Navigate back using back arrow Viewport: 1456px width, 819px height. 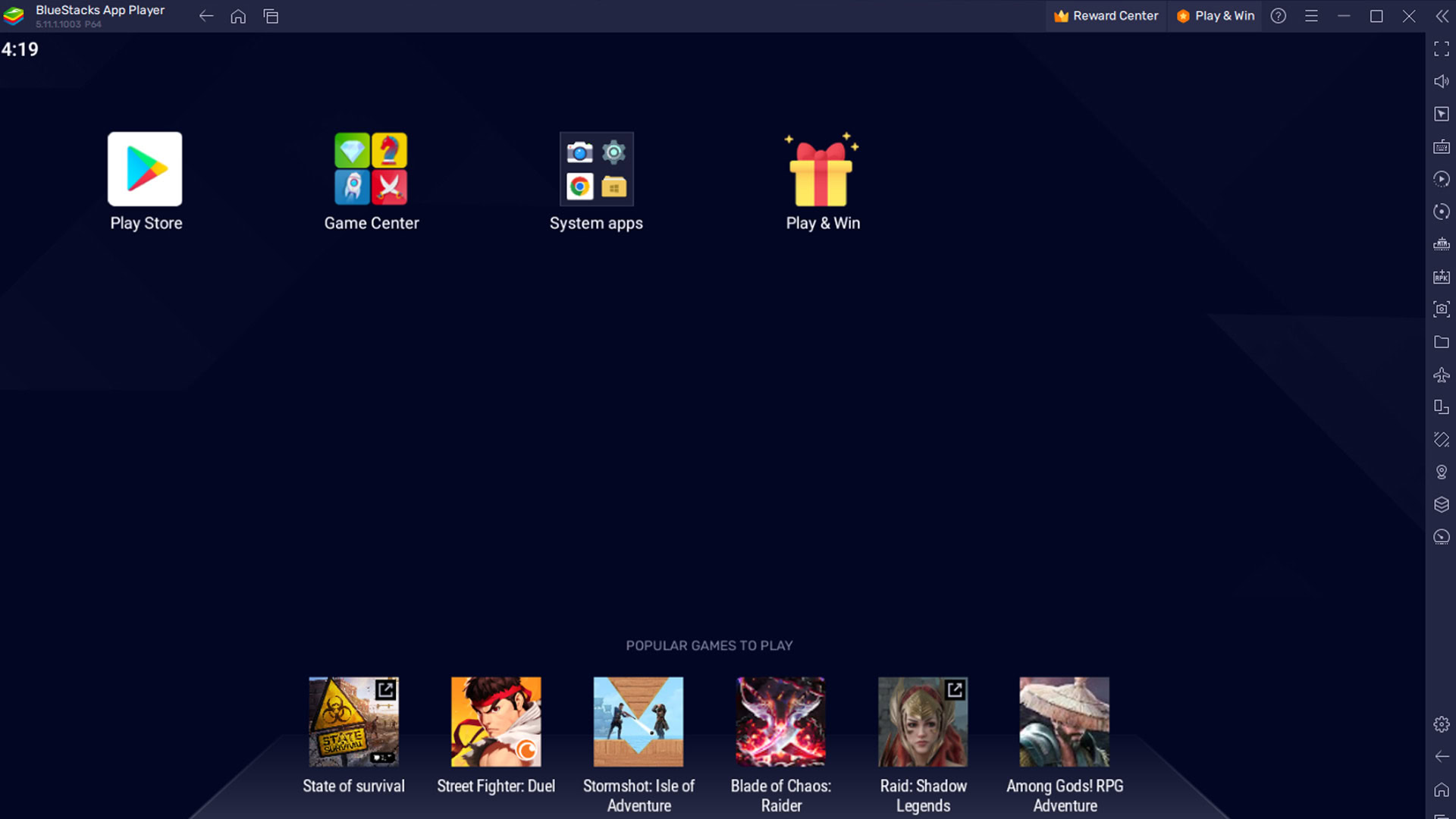206,16
